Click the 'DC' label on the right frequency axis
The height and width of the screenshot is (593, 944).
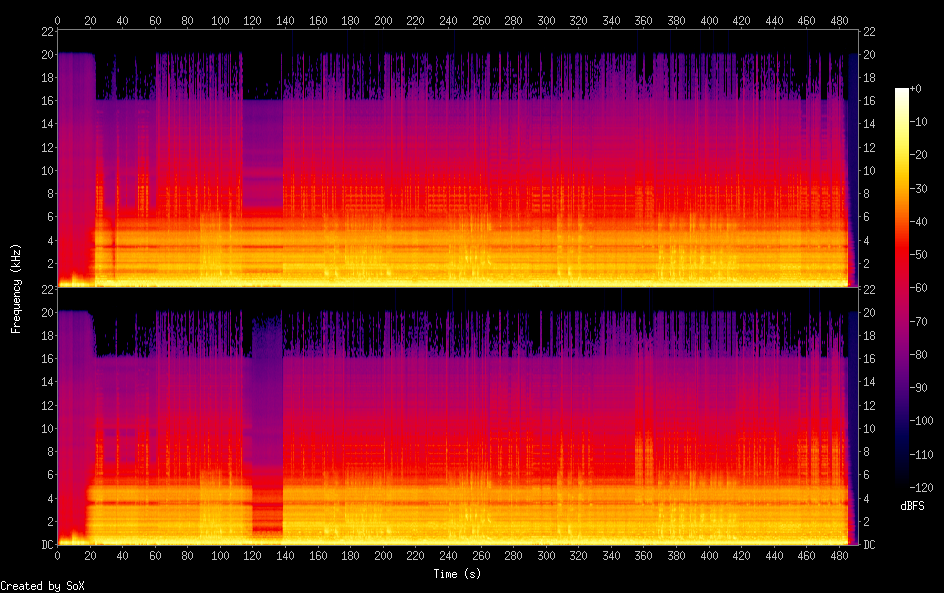pyautogui.click(x=869, y=545)
